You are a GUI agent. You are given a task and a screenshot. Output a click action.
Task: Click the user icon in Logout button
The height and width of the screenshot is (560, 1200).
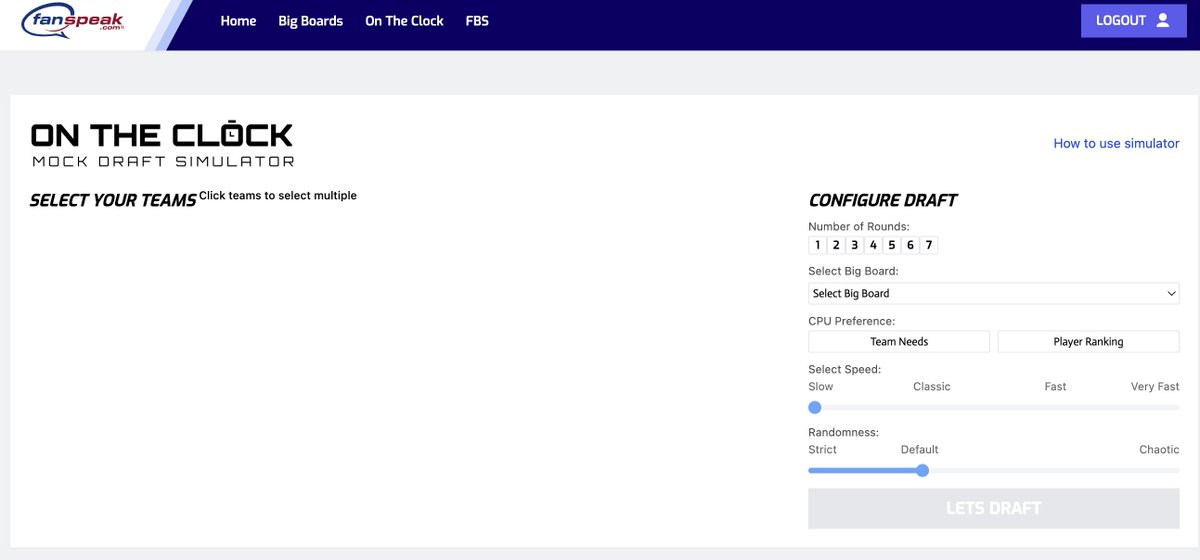point(1162,20)
